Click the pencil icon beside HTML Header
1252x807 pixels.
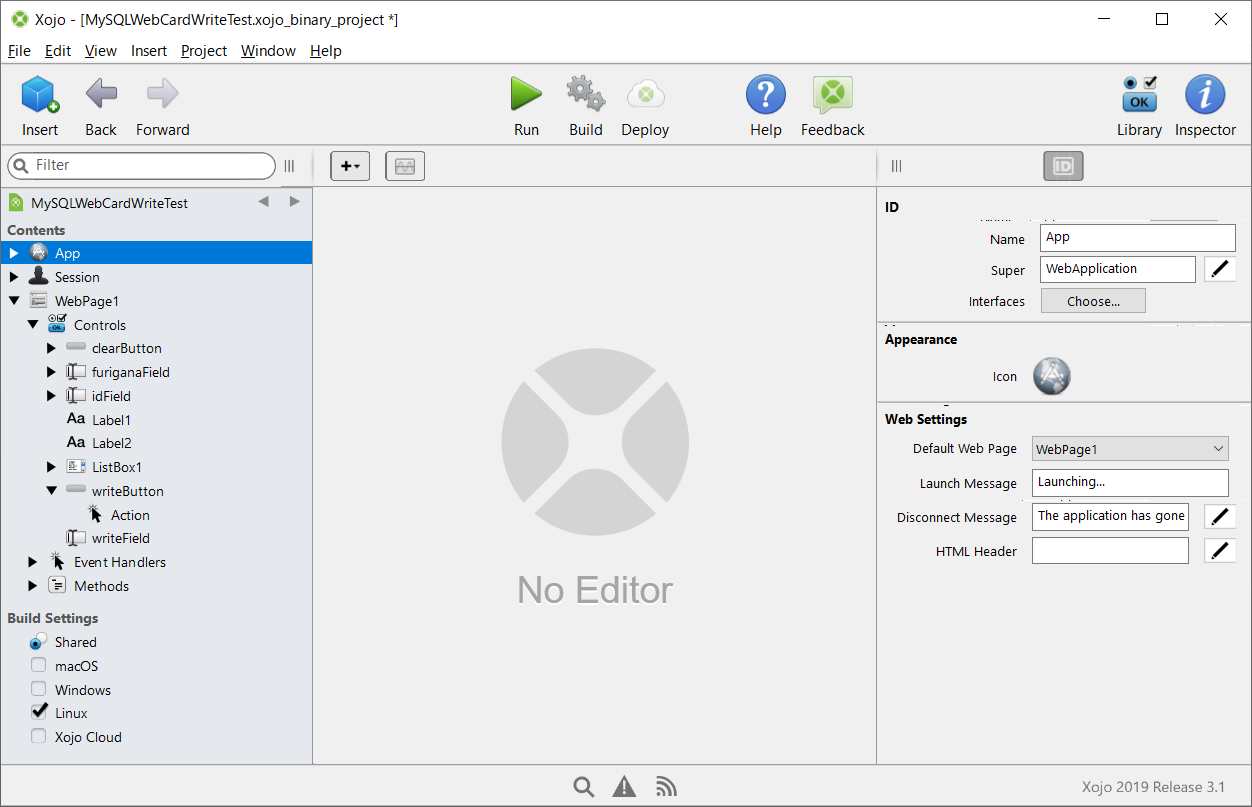pos(1220,550)
